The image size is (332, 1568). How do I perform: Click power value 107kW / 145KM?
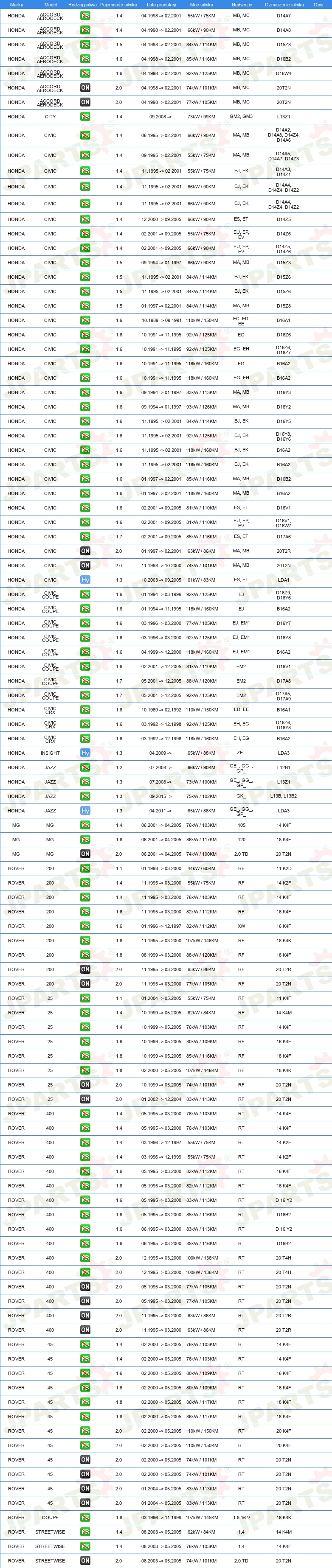pyautogui.click(x=202, y=1518)
